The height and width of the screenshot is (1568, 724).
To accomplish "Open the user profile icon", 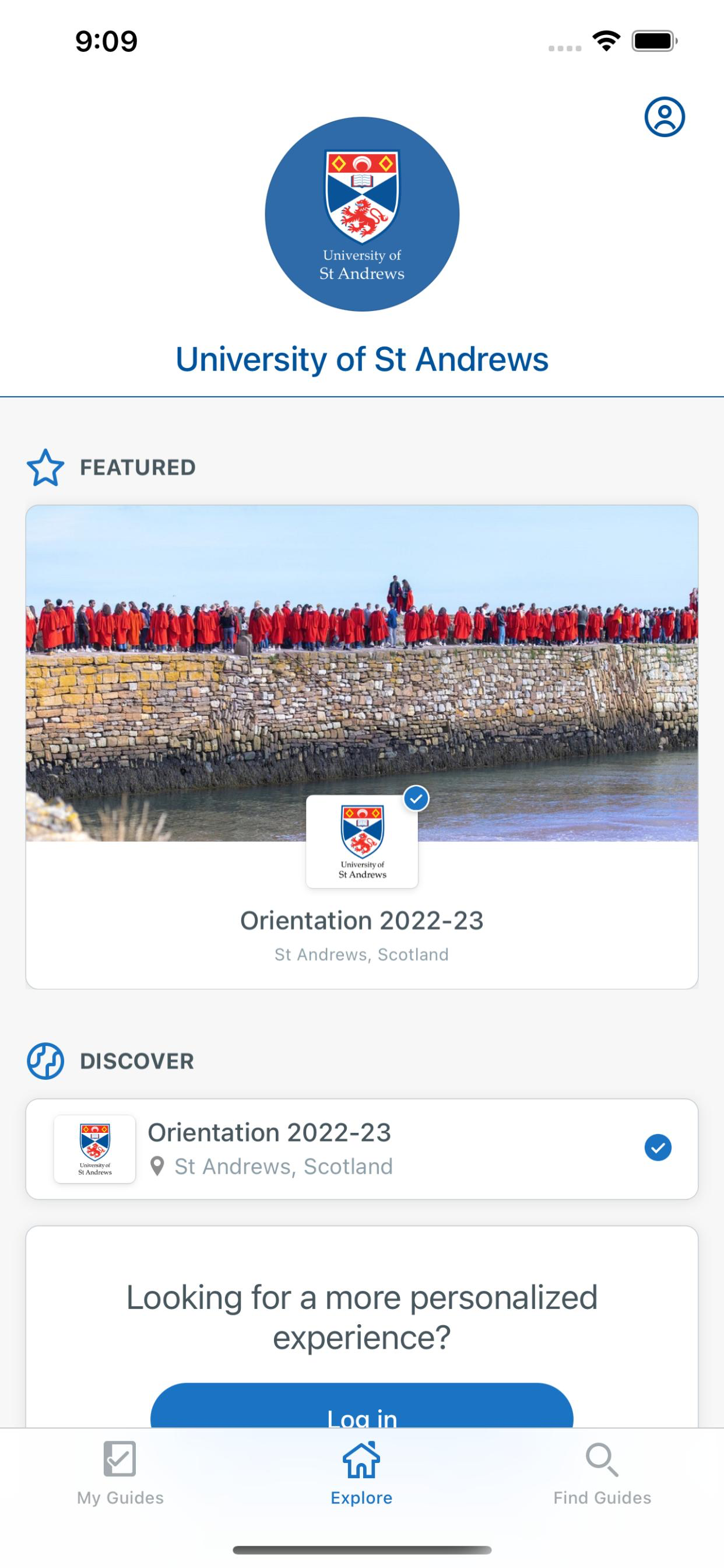I will pyautogui.click(x=665, y=116).
